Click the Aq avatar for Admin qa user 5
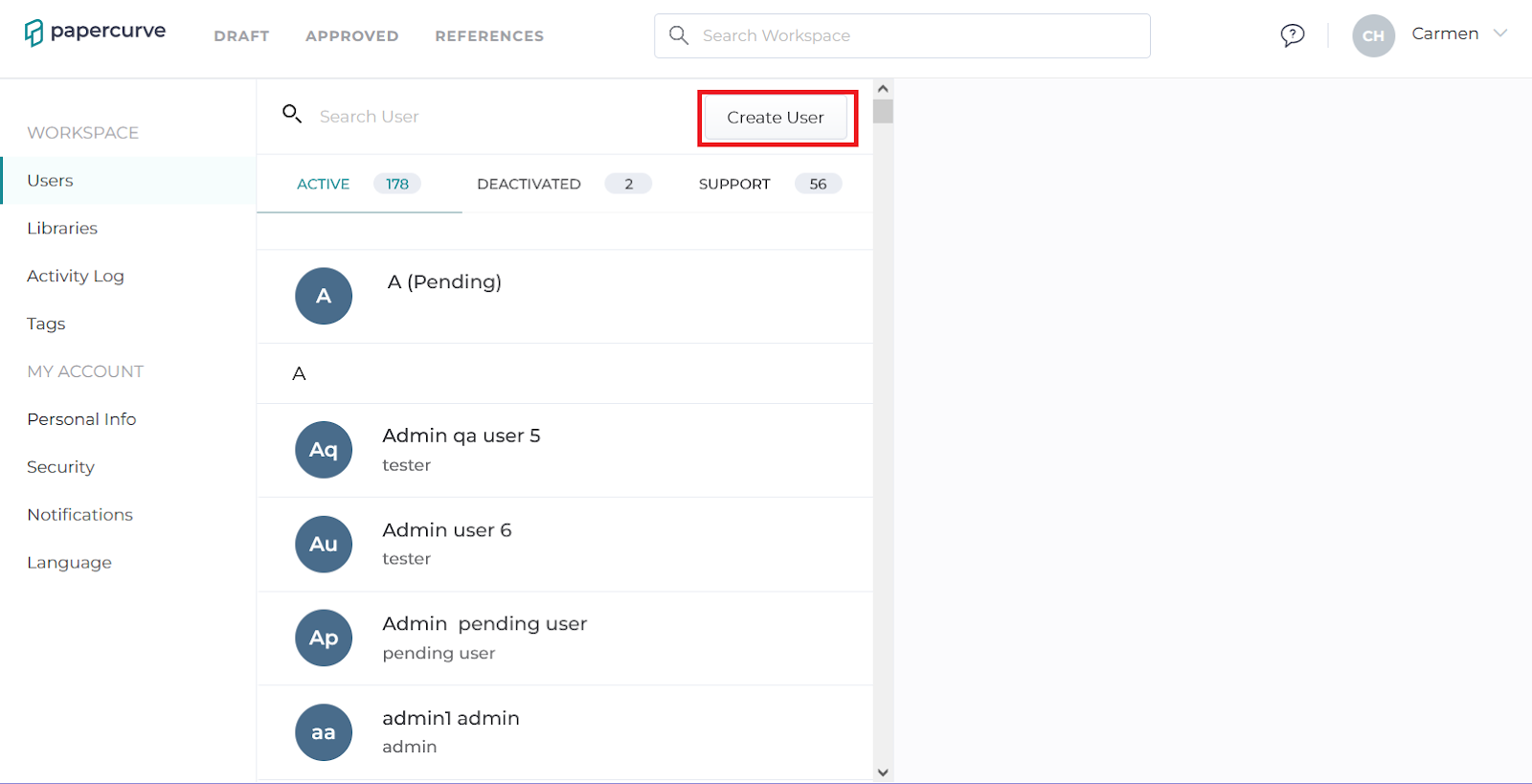 click(324, 450)
